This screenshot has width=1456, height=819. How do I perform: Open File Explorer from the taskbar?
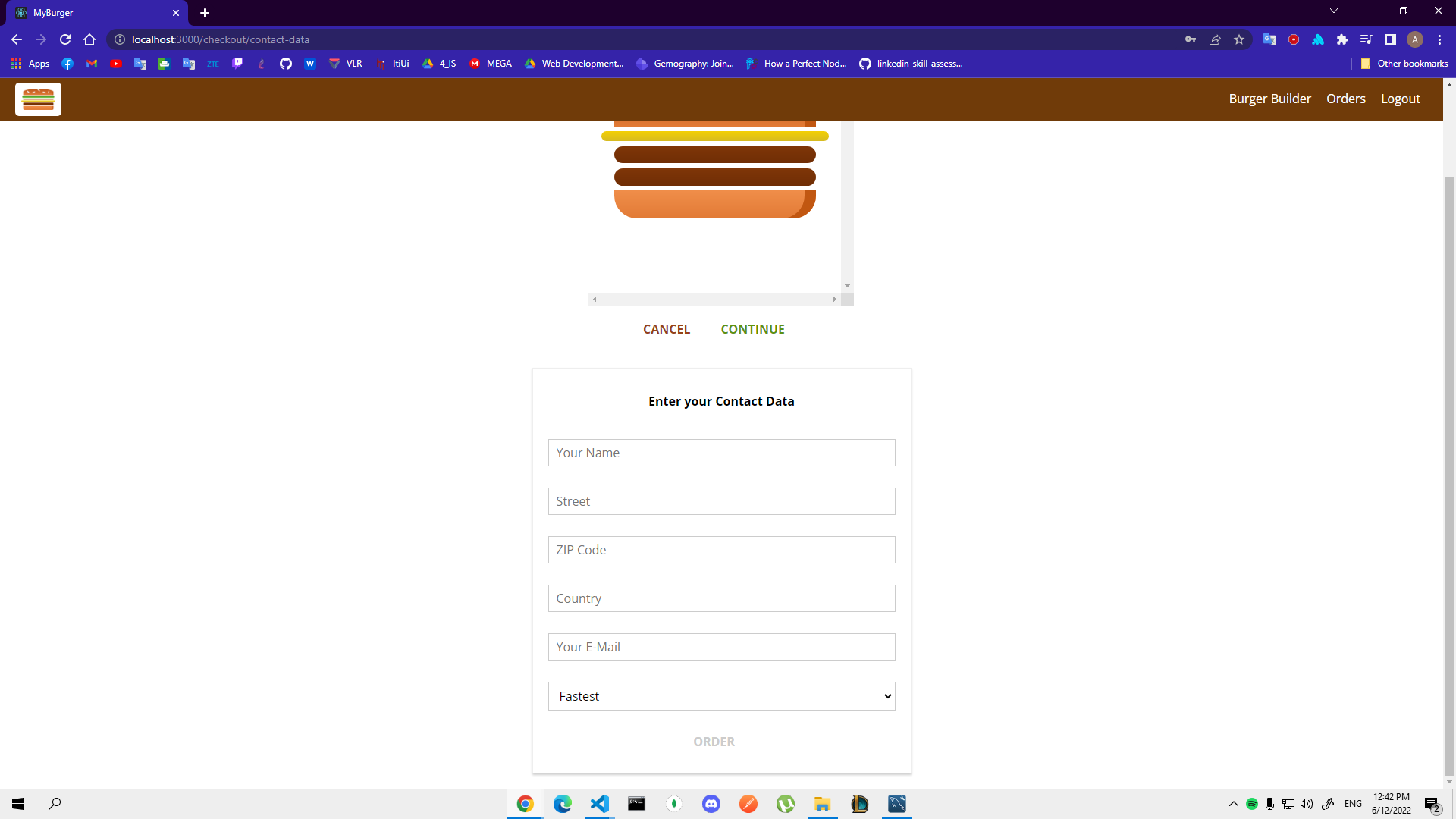[x=823, y=804]
